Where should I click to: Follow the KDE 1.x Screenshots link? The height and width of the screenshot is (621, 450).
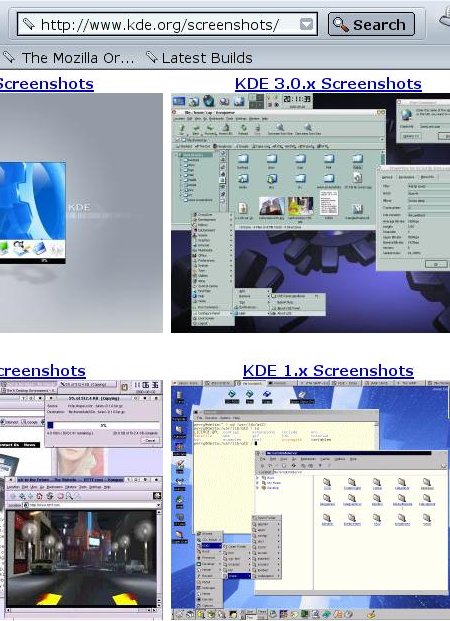point(328,371)
